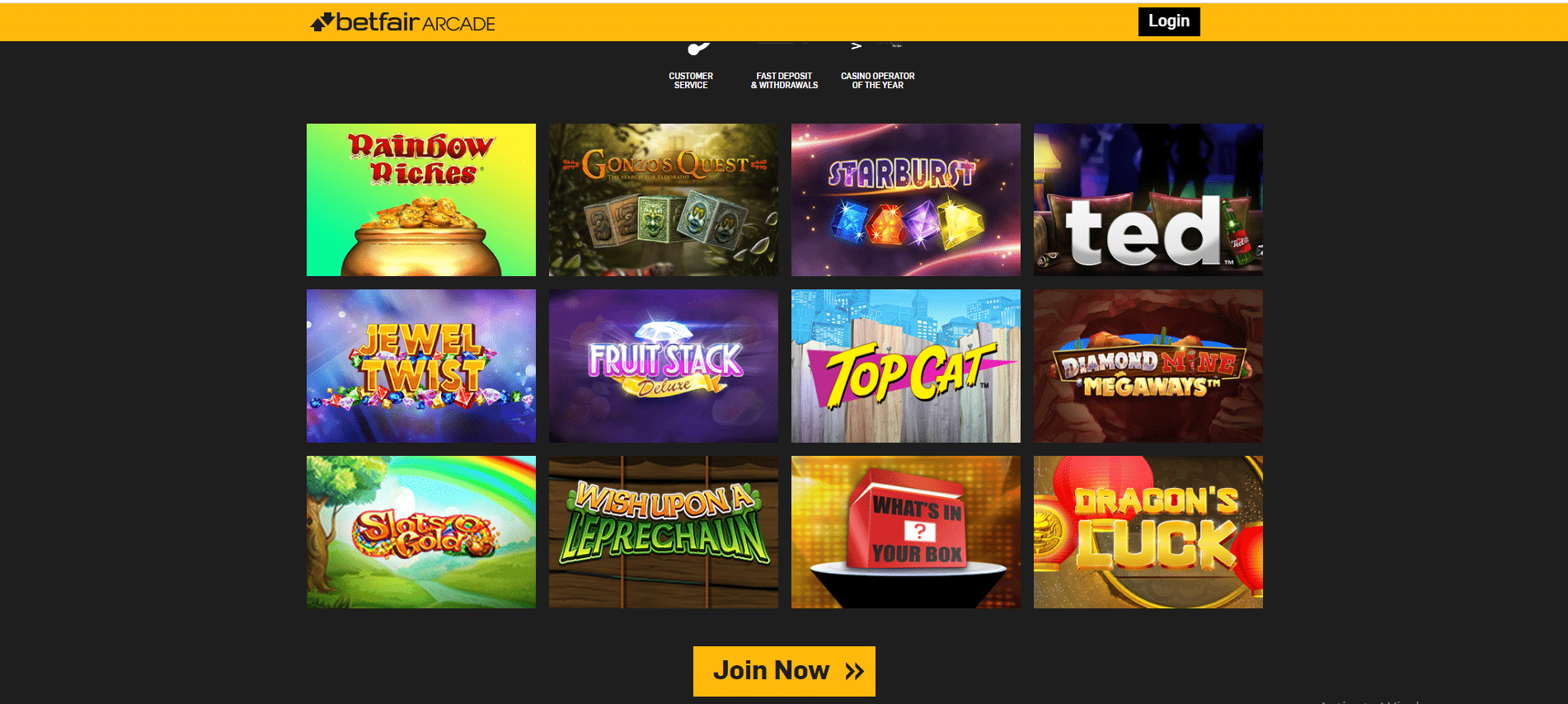
Task: Launch the Dragon's Luck game
Action: point(1148,533)
